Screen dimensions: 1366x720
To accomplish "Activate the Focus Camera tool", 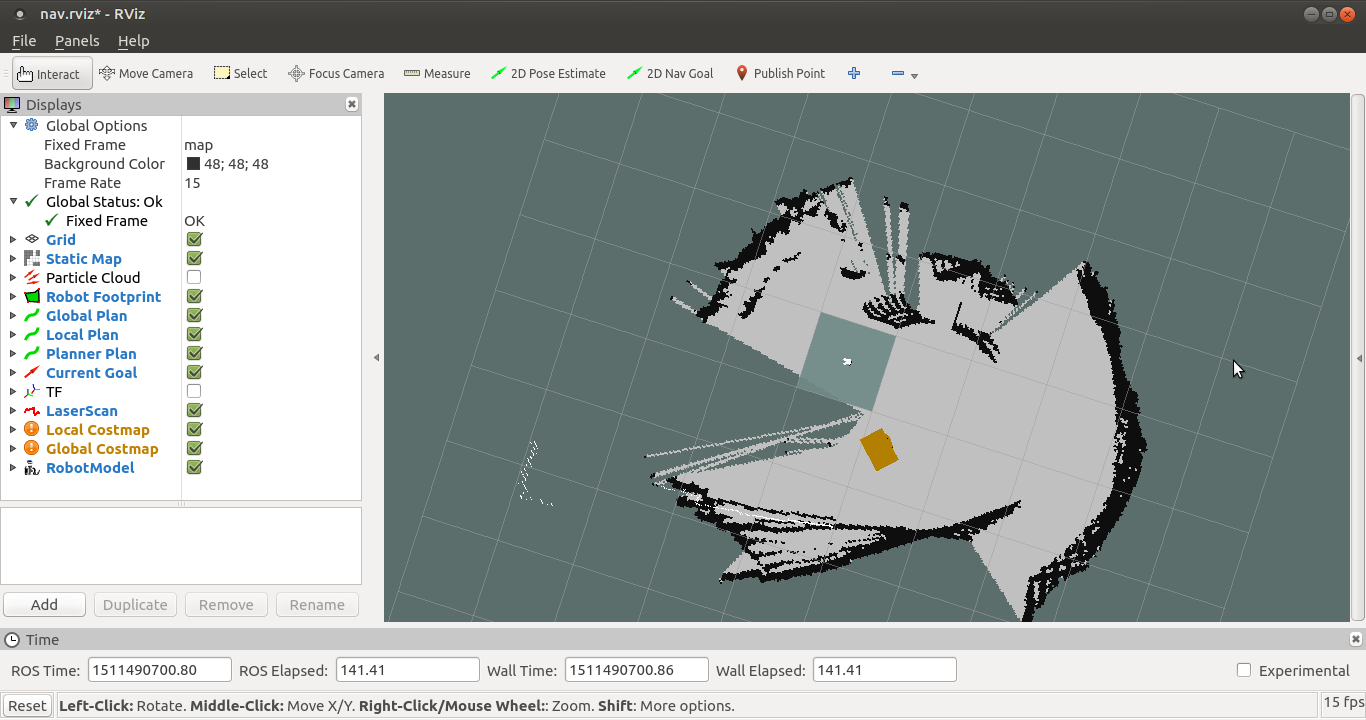I will [x=336, y=73].
